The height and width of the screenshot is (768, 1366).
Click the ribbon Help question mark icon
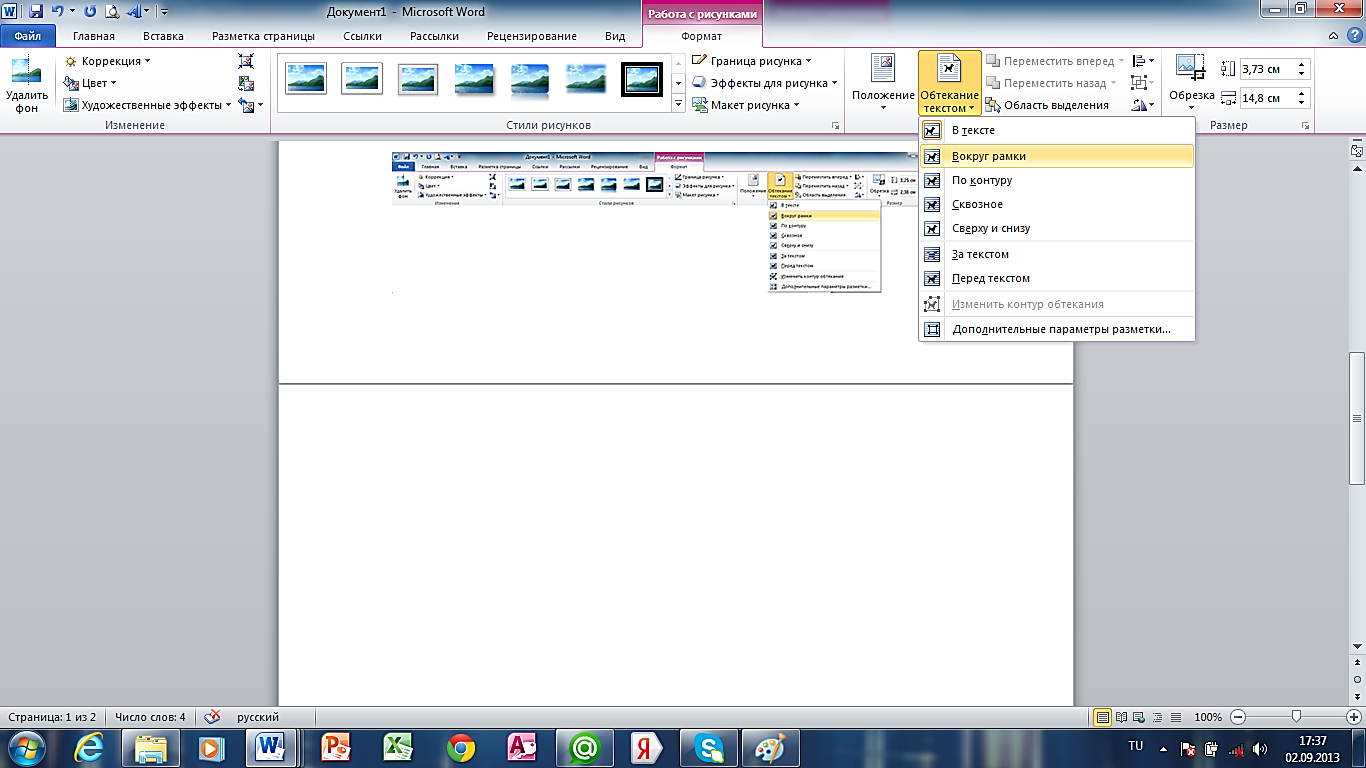pyautogui.click(x=1354, y=36)
